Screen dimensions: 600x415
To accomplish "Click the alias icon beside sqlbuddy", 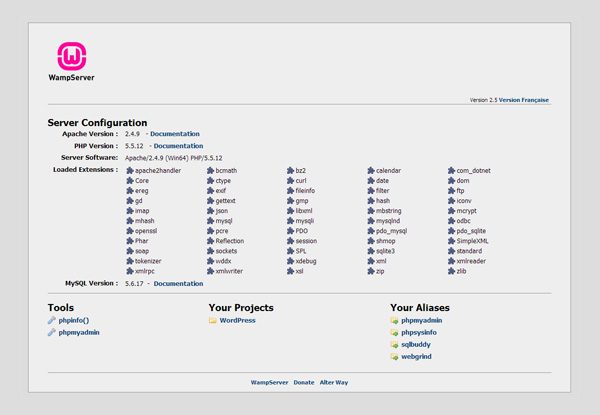I will 395,345.
